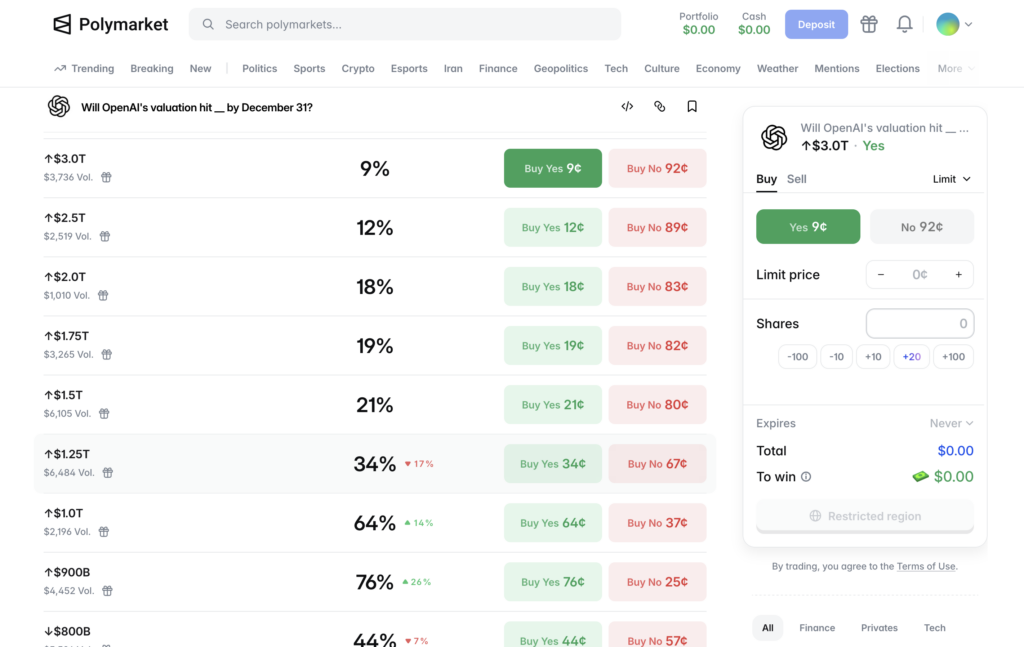This screenshot has height=647, width=1024.
Task: Copy market link via chain icon
Action: tap(660, 106)
